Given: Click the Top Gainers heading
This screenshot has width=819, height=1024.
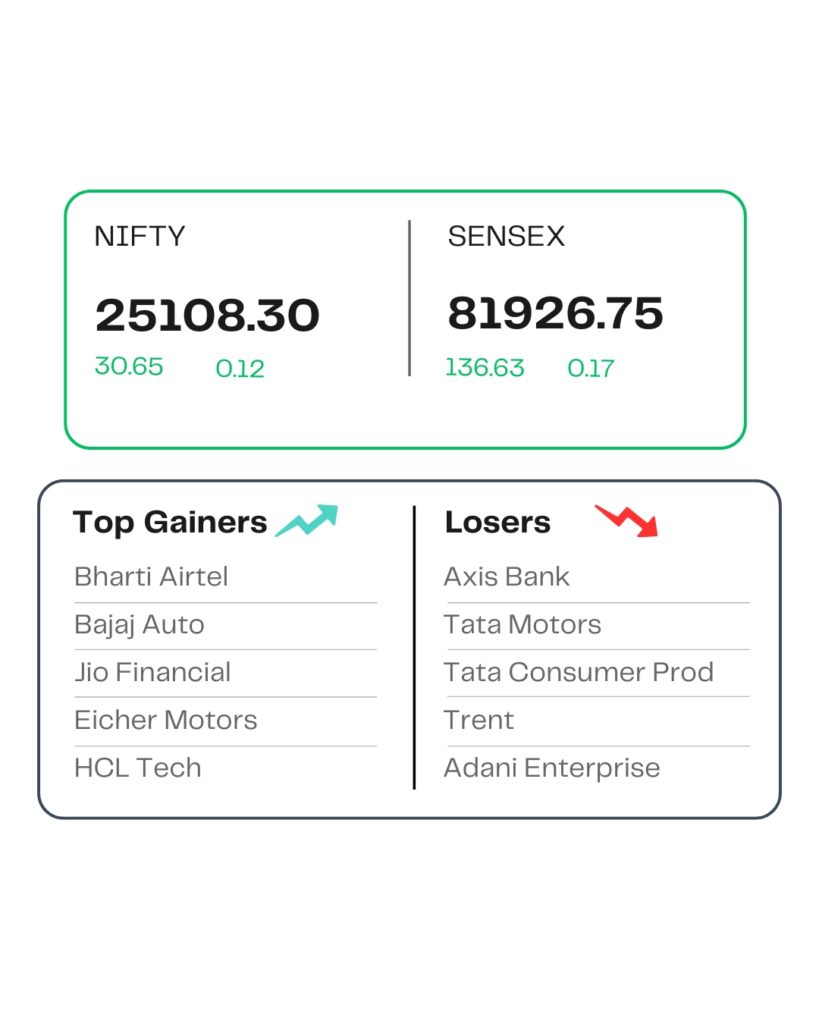Looking at the screenshot, I should tap(170, 522).
